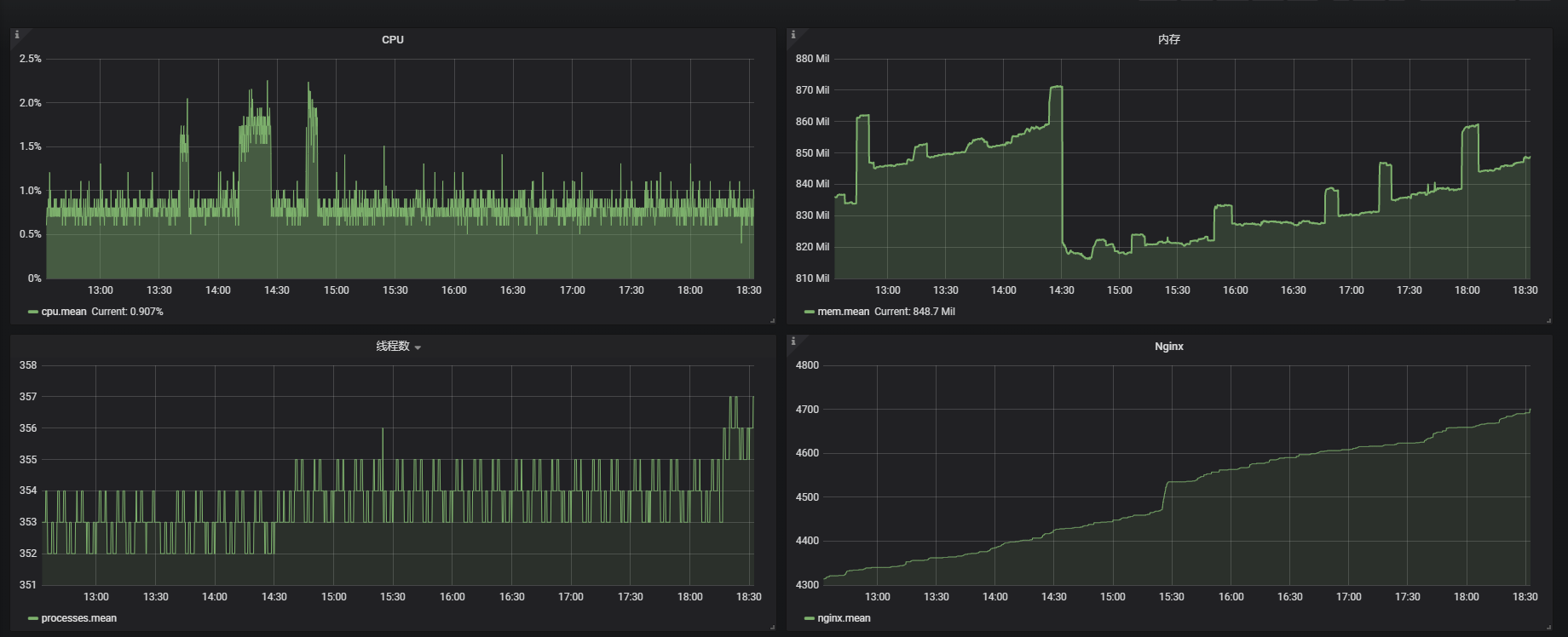This screenshot has width=1568, height=637.
Task: Open the 线程数 panel title menu
Action: click(393, 347)
